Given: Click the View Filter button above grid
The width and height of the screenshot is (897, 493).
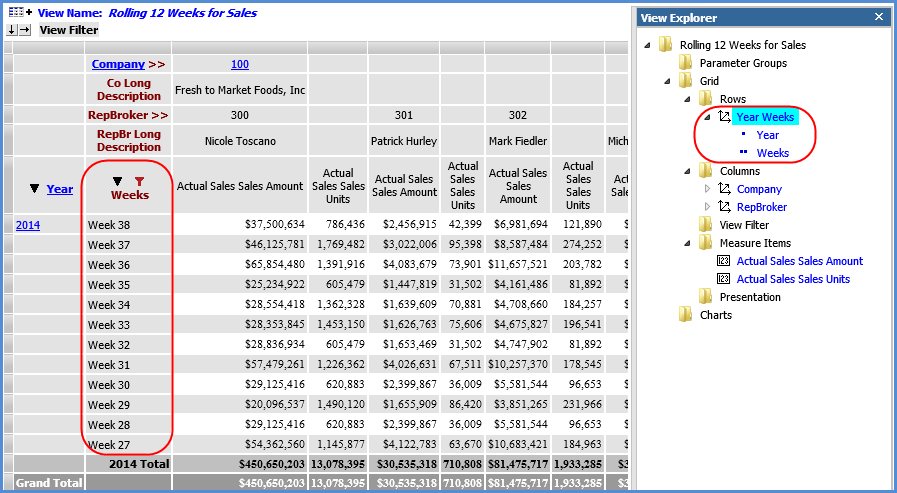Looking at the screenshot, I should [68, 30].
